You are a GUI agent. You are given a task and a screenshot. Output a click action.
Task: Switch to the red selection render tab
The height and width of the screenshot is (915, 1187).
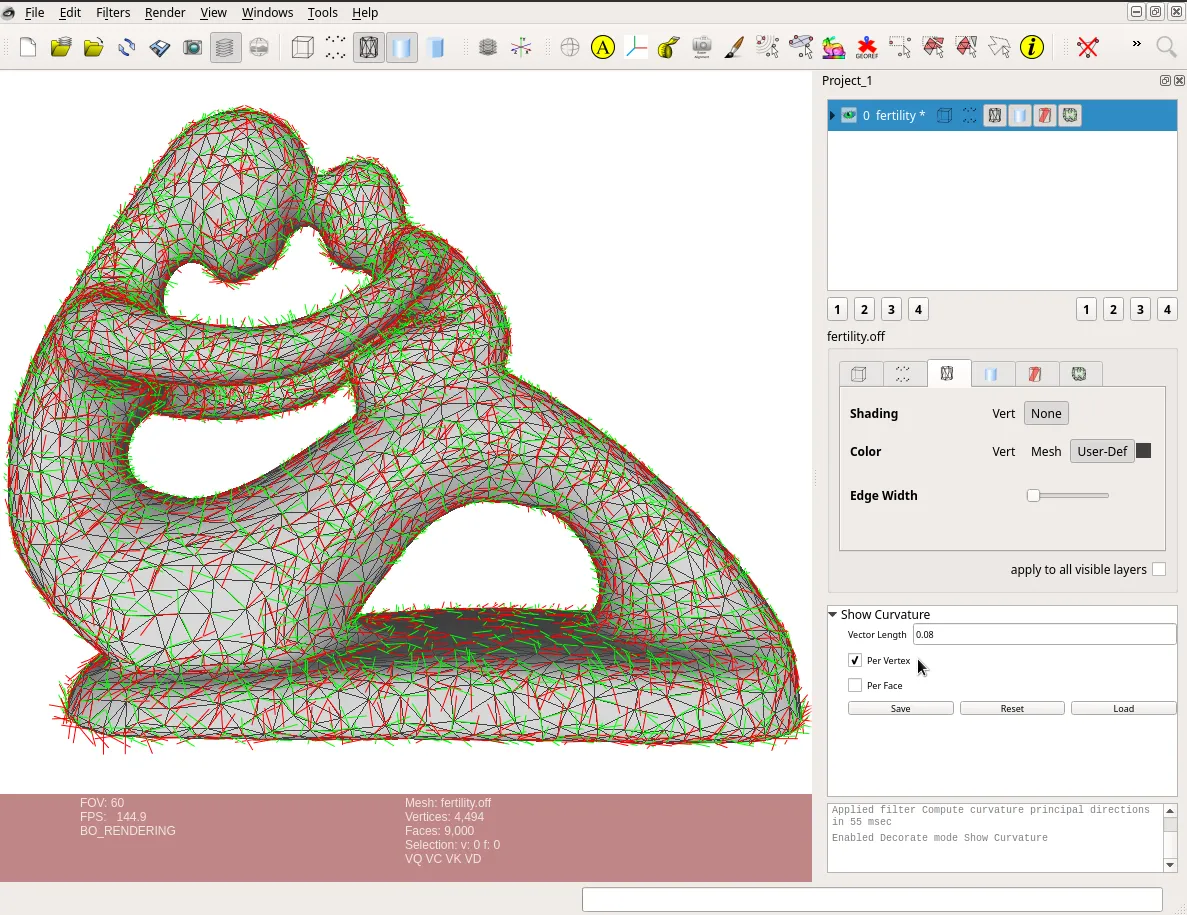point(1035,374)
